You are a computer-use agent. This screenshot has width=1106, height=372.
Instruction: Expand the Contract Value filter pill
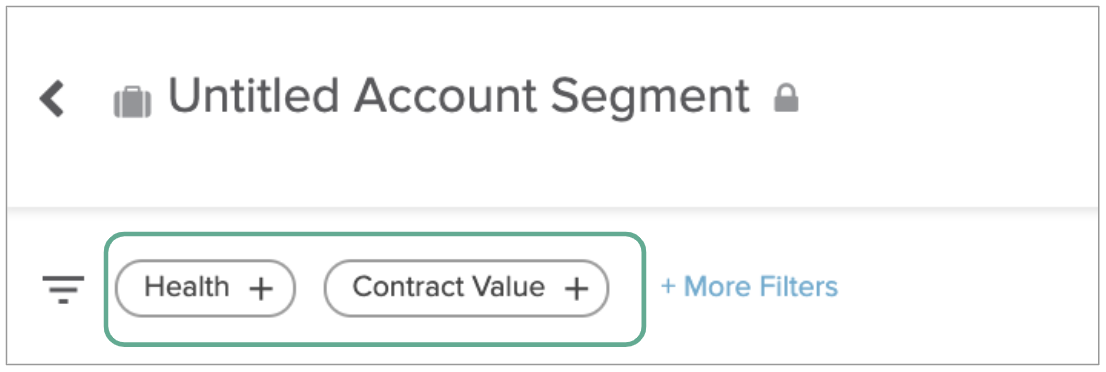pyautogui.click(x=466, y=288)
